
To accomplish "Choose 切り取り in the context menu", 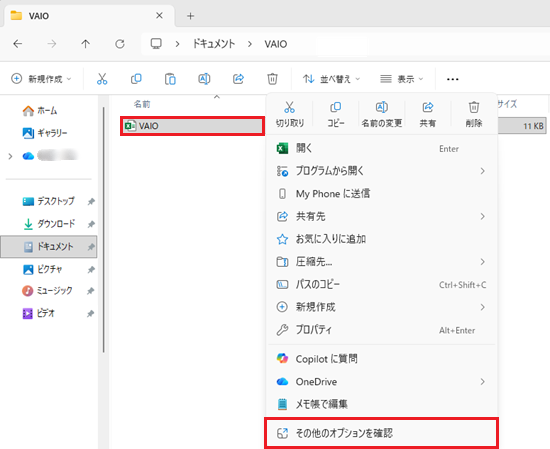I will 289,114.
